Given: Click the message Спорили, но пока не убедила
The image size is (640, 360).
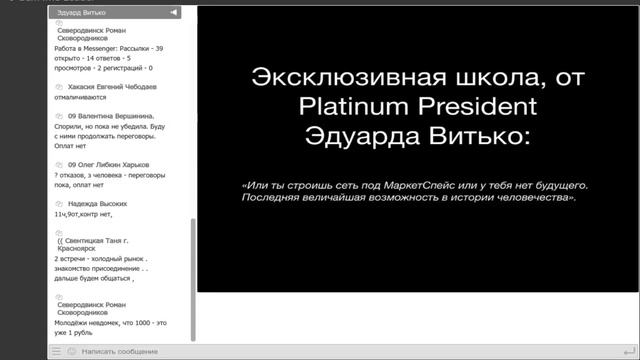Looking at the screenshot, I should (x=110, y=136).
